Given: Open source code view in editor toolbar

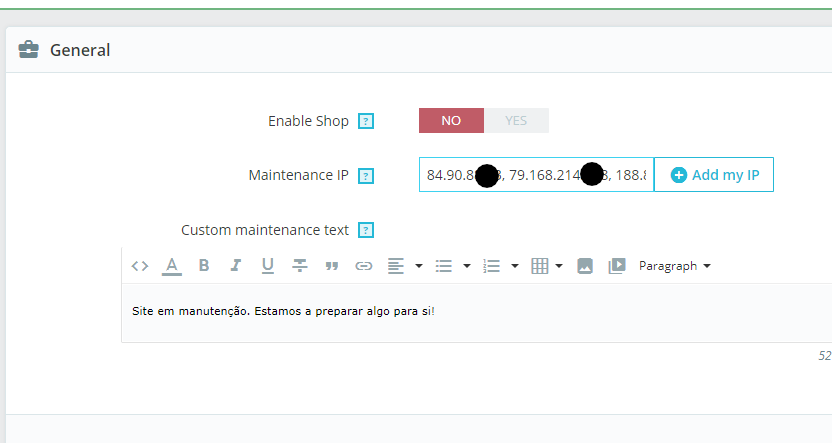Looking at the screenshot, I should click(140, 266).
